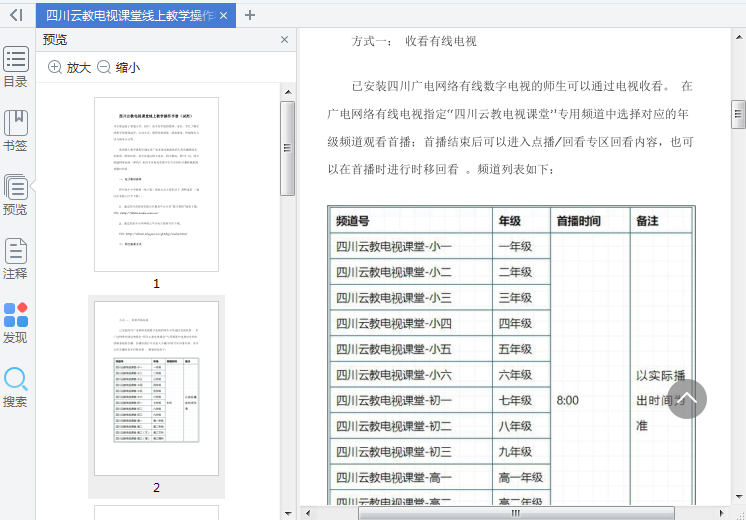
Task: Select page 1 thumbnail
Action: [x=157, y=185]
